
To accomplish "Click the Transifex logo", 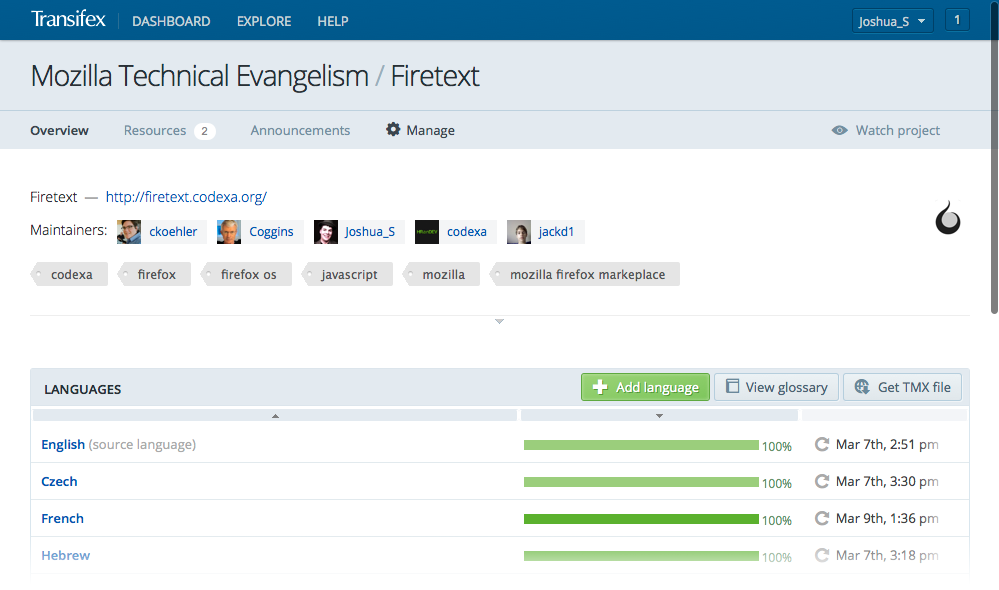I will pyautogui.click(x=68, y=20).
